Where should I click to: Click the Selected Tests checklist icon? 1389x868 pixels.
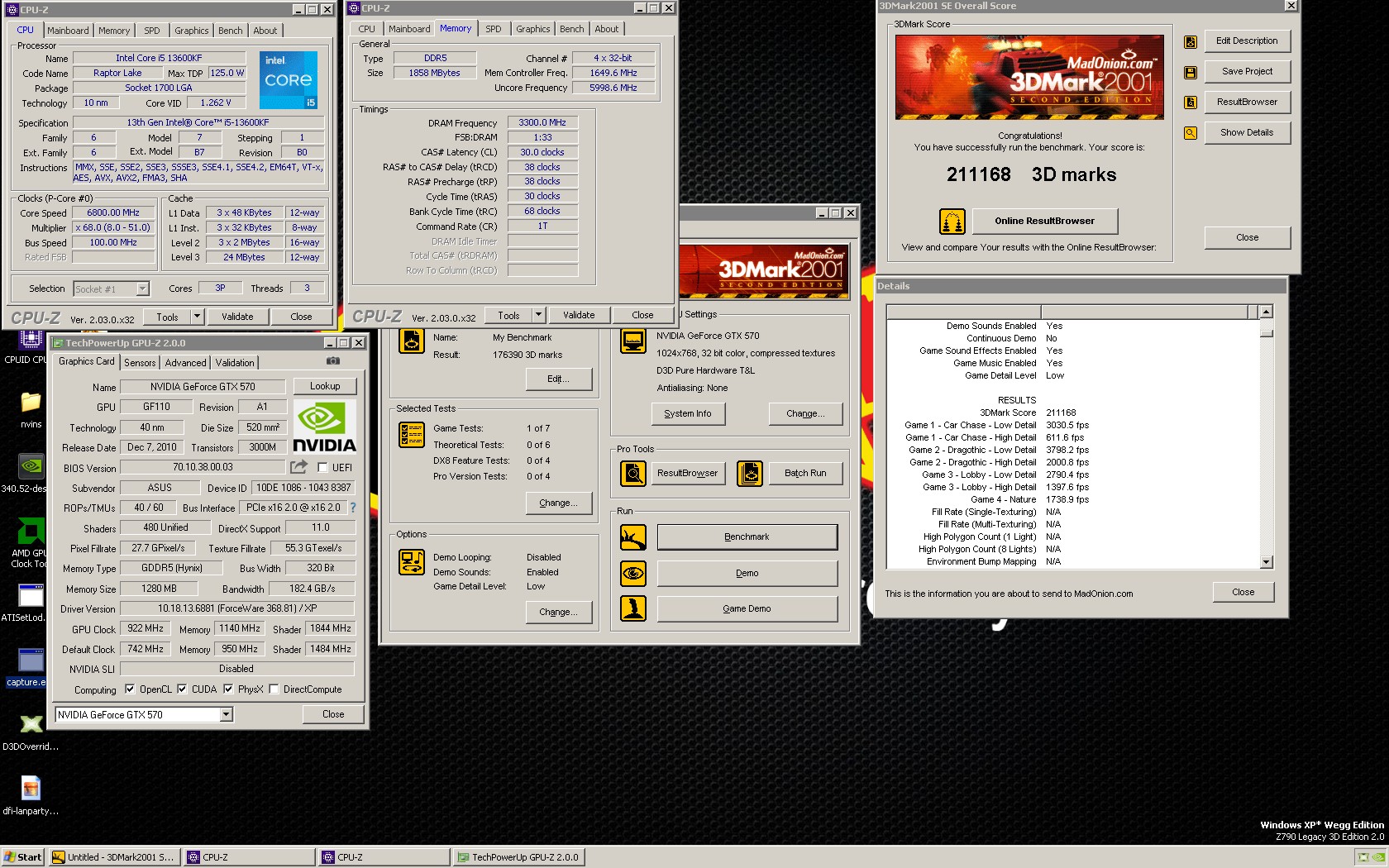[x=412, y=434]
